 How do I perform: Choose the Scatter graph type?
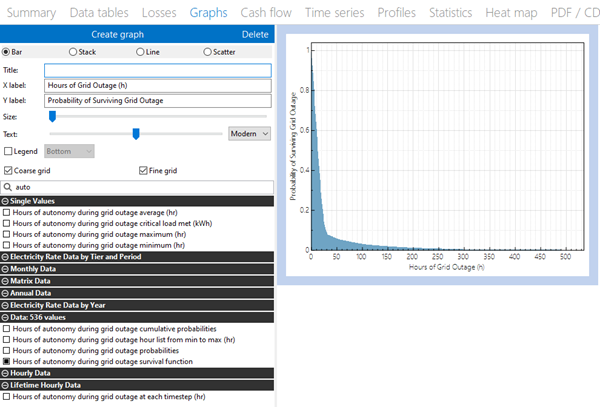point(206,52)
